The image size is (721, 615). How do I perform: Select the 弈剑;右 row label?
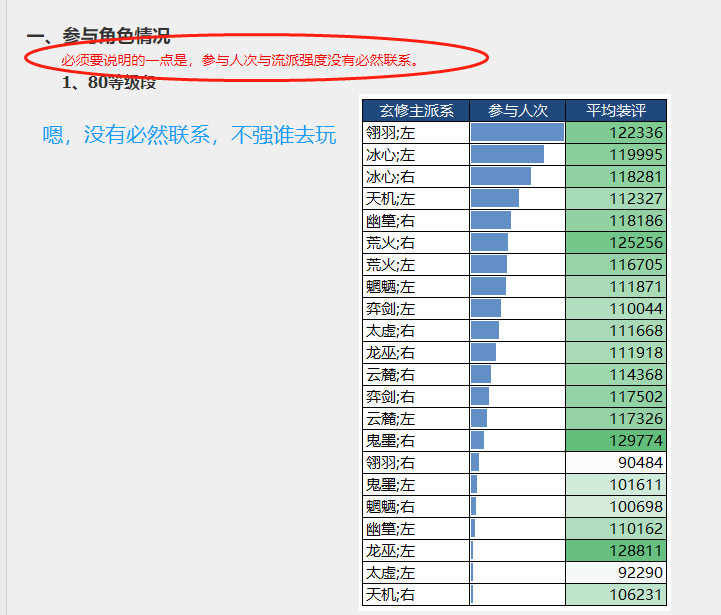click(390, 397)
